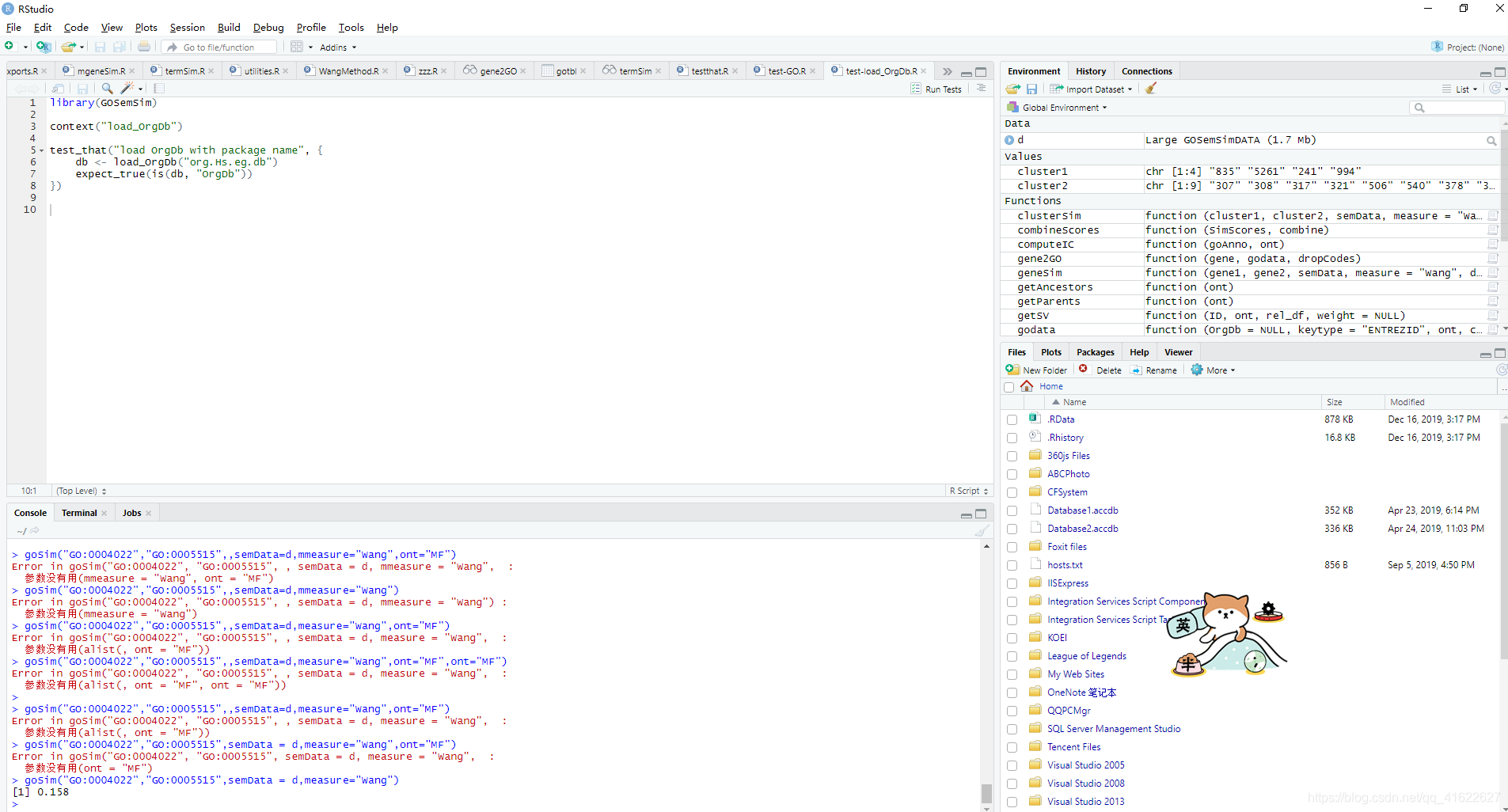1508x812 pixels.
Task: Tick the checkbox for Tencent Files
Action: [x=1012, y=747]
